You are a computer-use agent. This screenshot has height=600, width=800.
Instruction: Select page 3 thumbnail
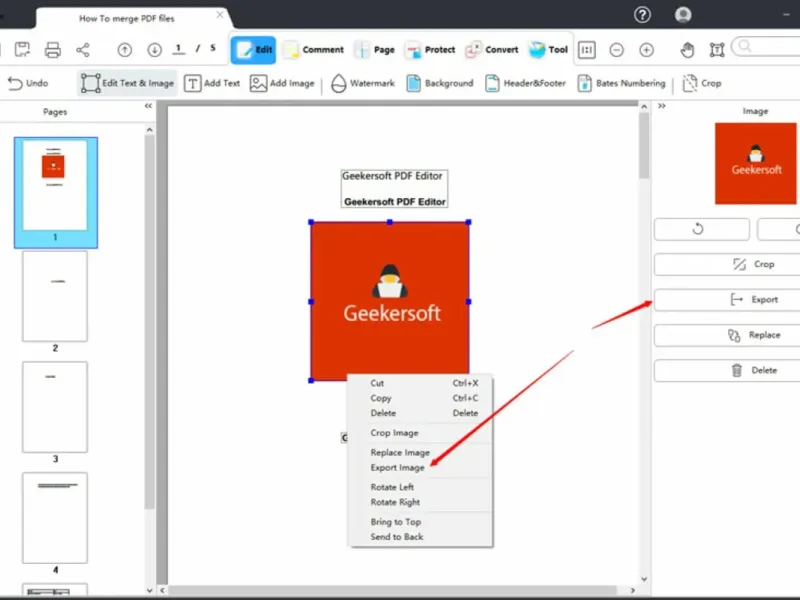coord(55,407)
